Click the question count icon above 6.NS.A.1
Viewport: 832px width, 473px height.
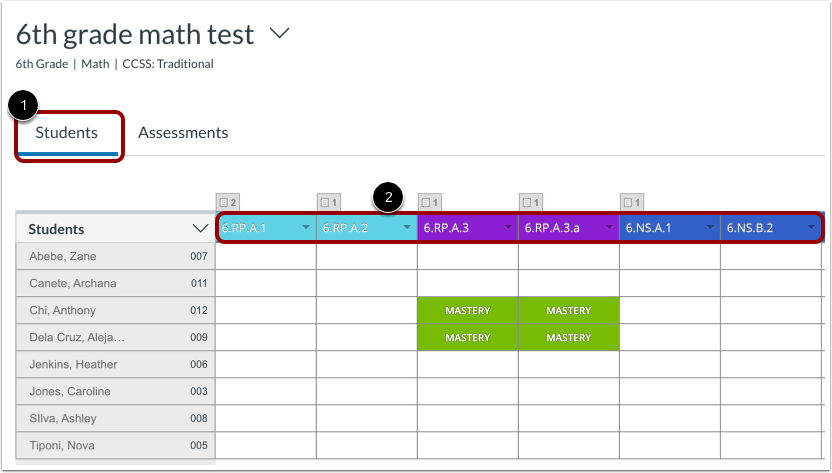pyautogui.click(x=632, y=202)
